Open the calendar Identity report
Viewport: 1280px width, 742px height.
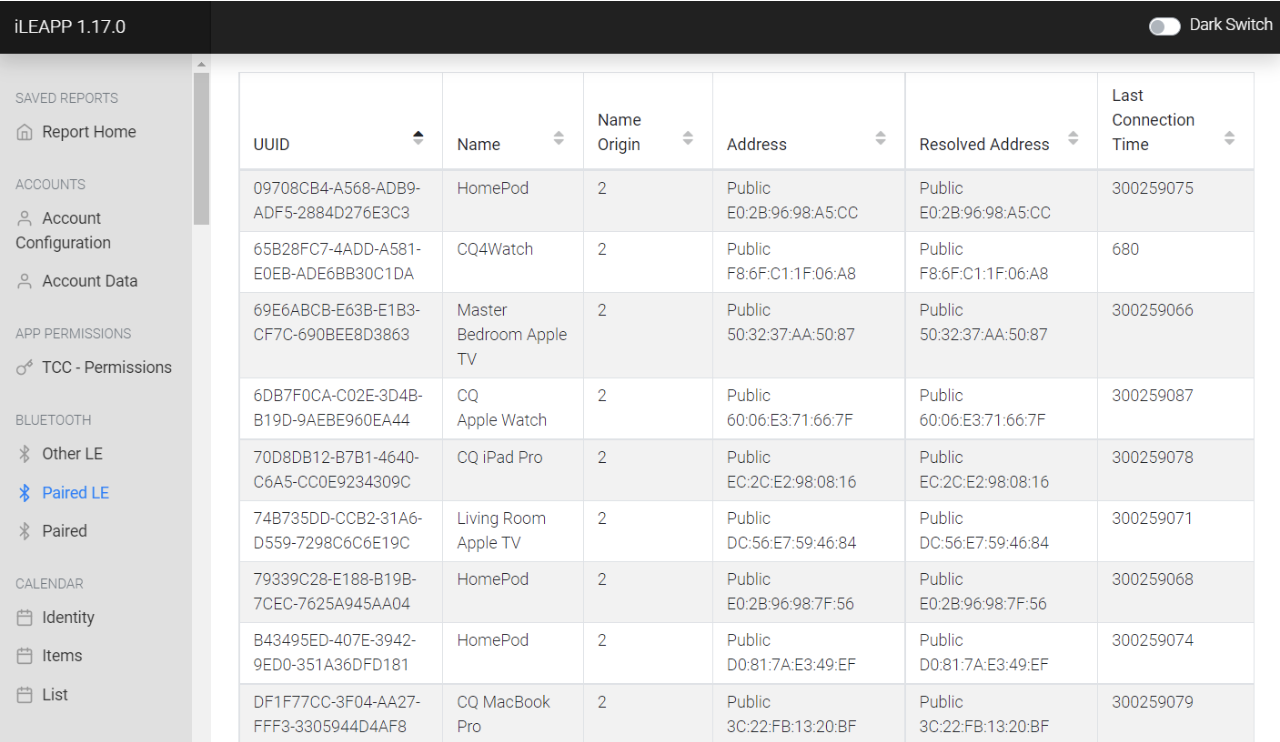(x=68, y=617)
